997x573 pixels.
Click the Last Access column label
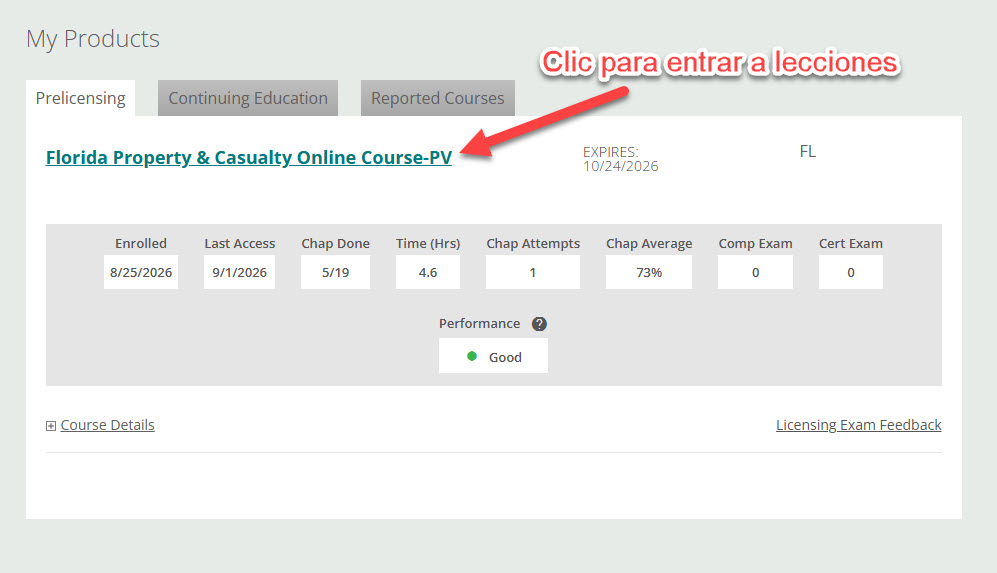point(240,244)
